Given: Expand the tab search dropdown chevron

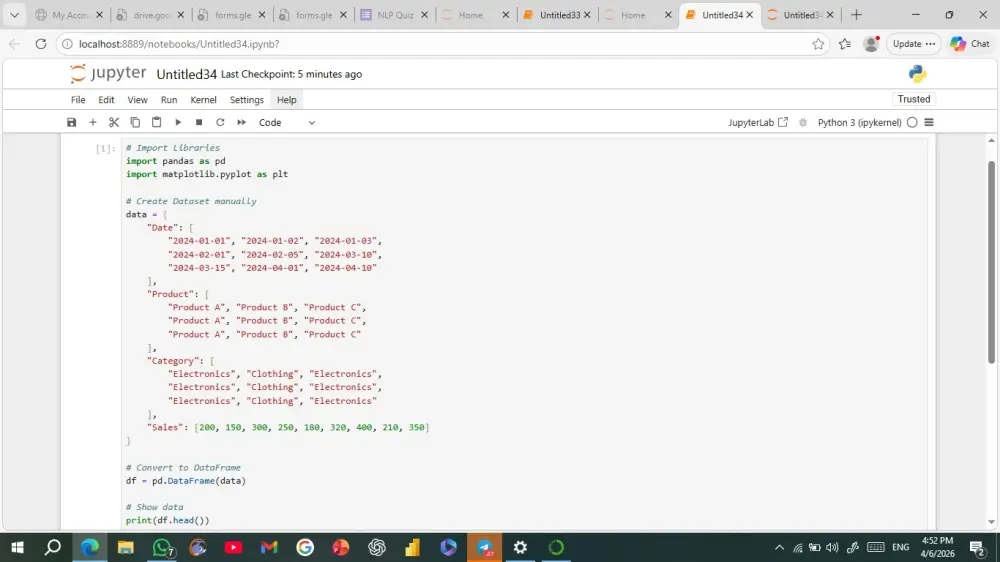Looking at the screenshot, I should pos(14,15).
